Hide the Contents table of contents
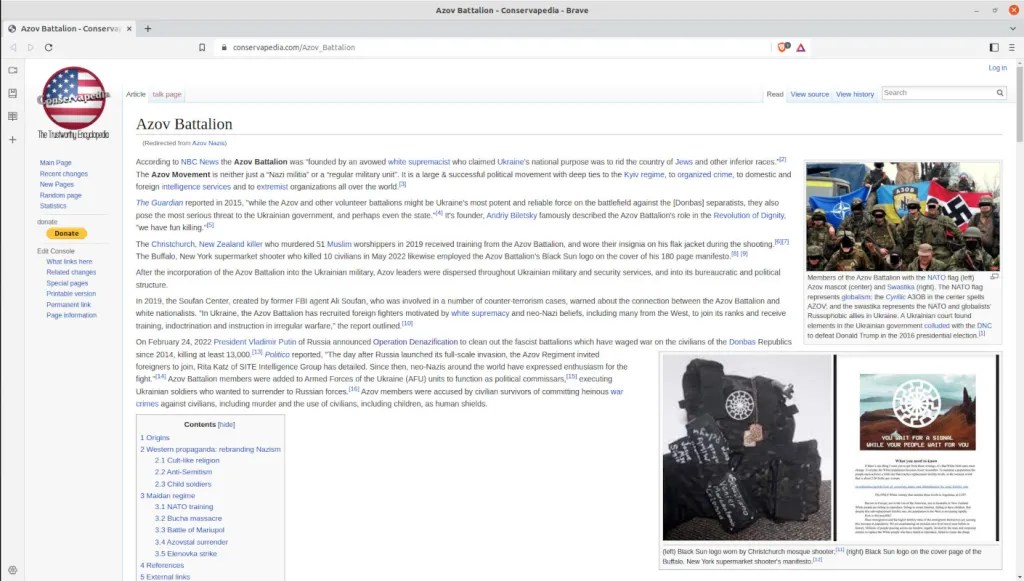This screenshot has height=581, width=1024. coord(226,424)
